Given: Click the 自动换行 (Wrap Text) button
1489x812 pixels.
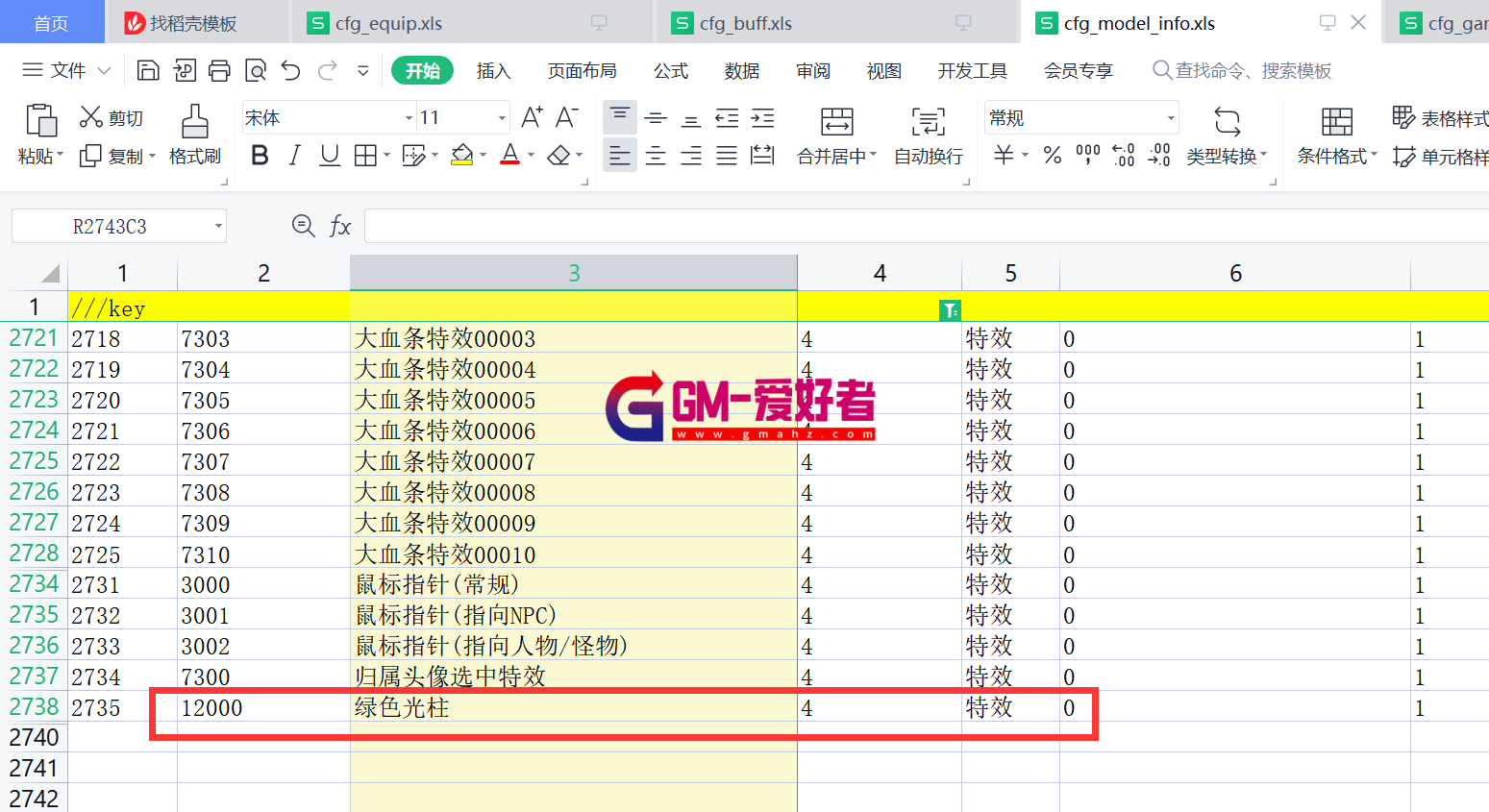Looking at the screenshot, I should pyautogui.click(x=928, y=135).
